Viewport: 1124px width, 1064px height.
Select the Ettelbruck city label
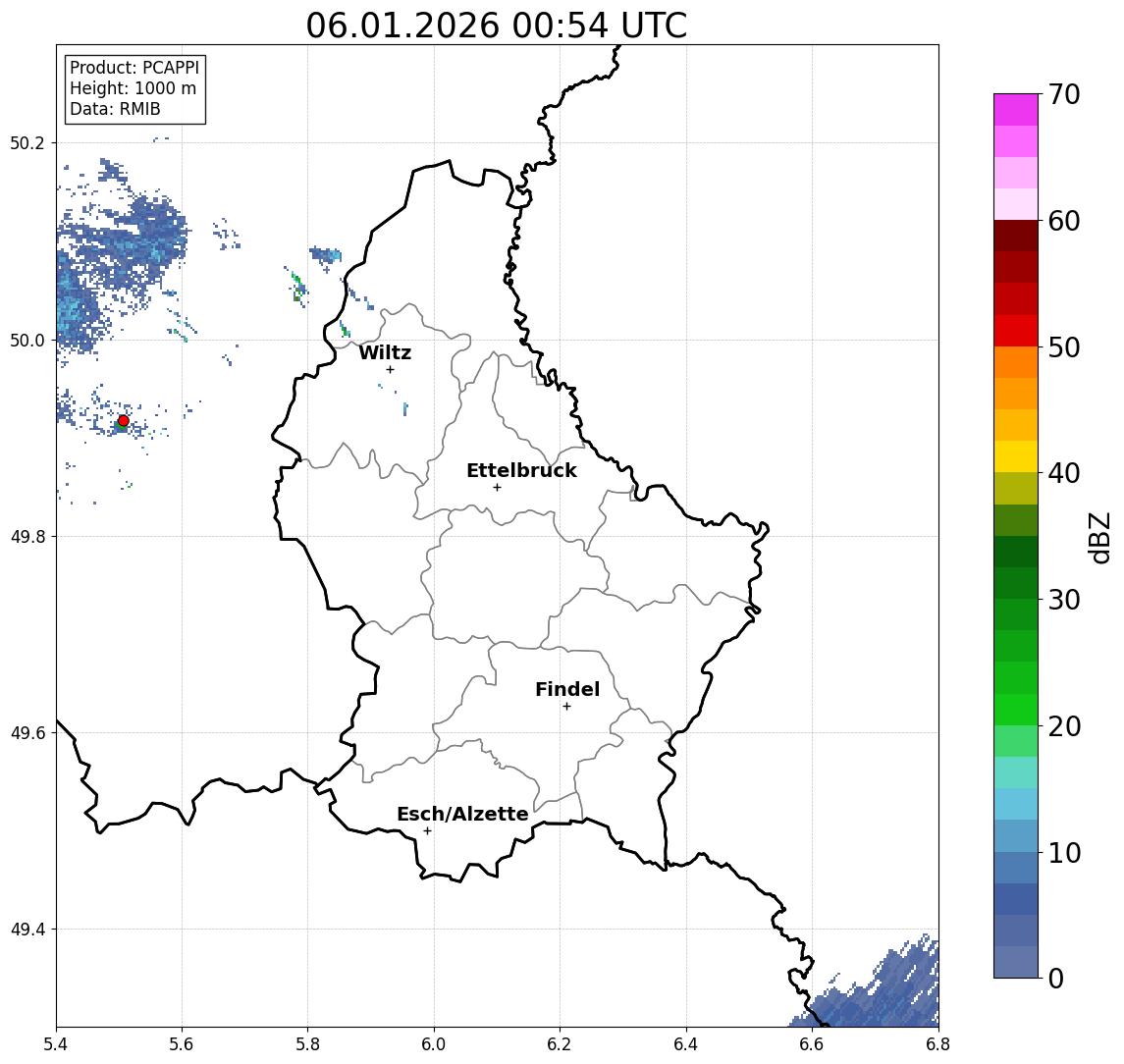coord(521,470)
